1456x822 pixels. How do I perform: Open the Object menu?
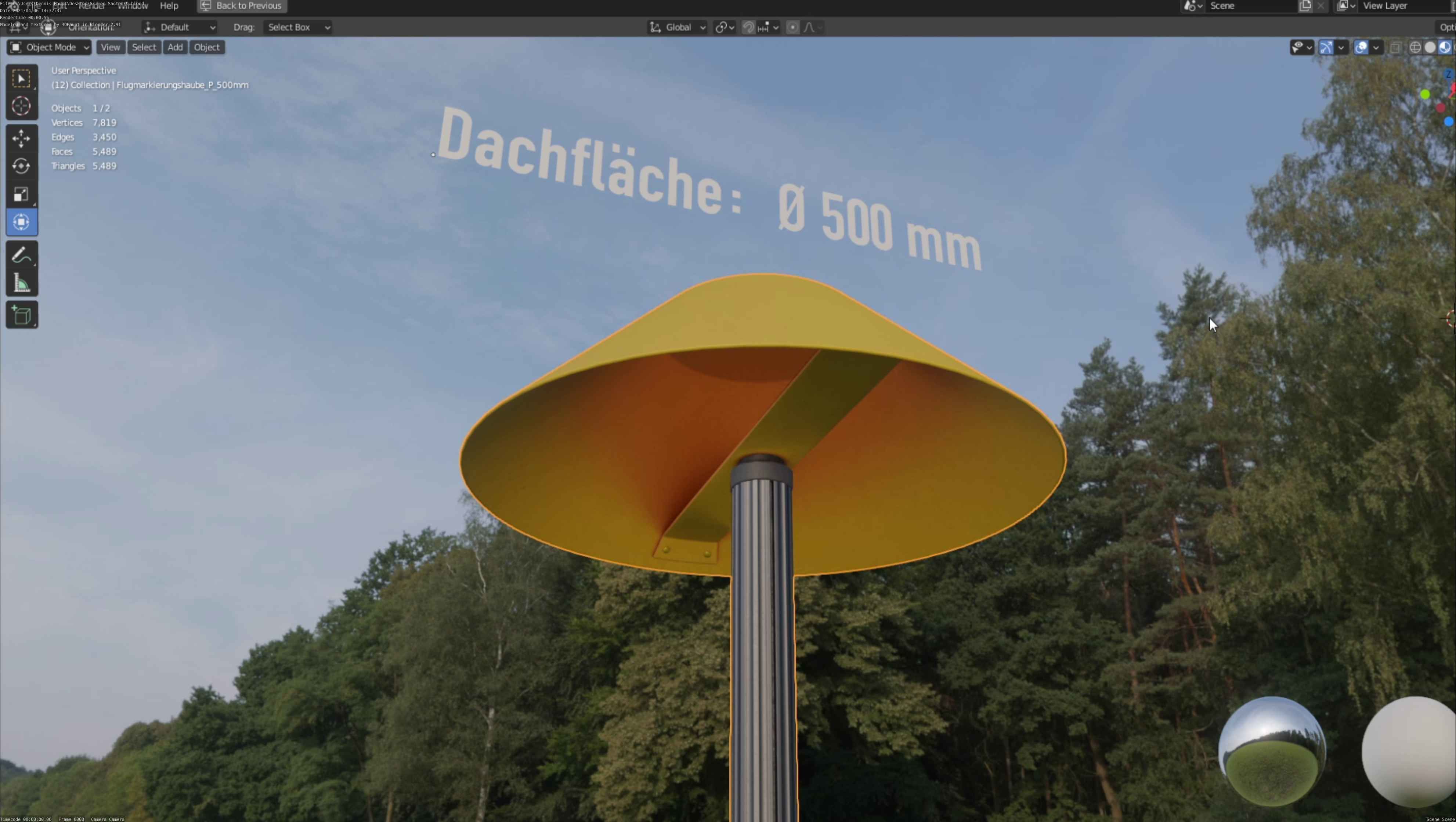click(x=207, y=47)
